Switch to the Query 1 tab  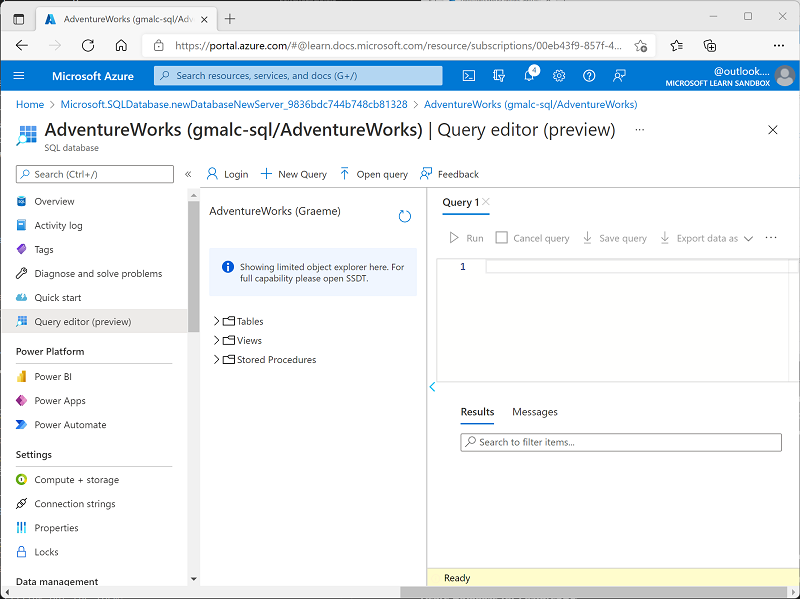pos(460,202)
